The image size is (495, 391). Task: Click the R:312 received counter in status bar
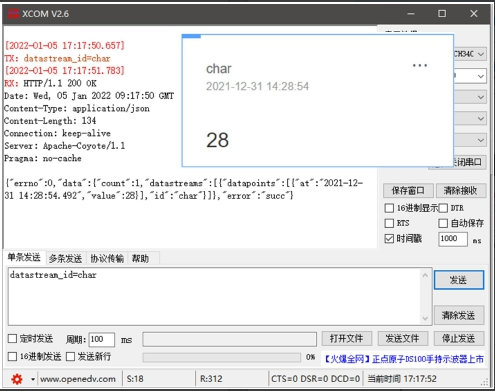pyautogui.click(x=211, y=379)
